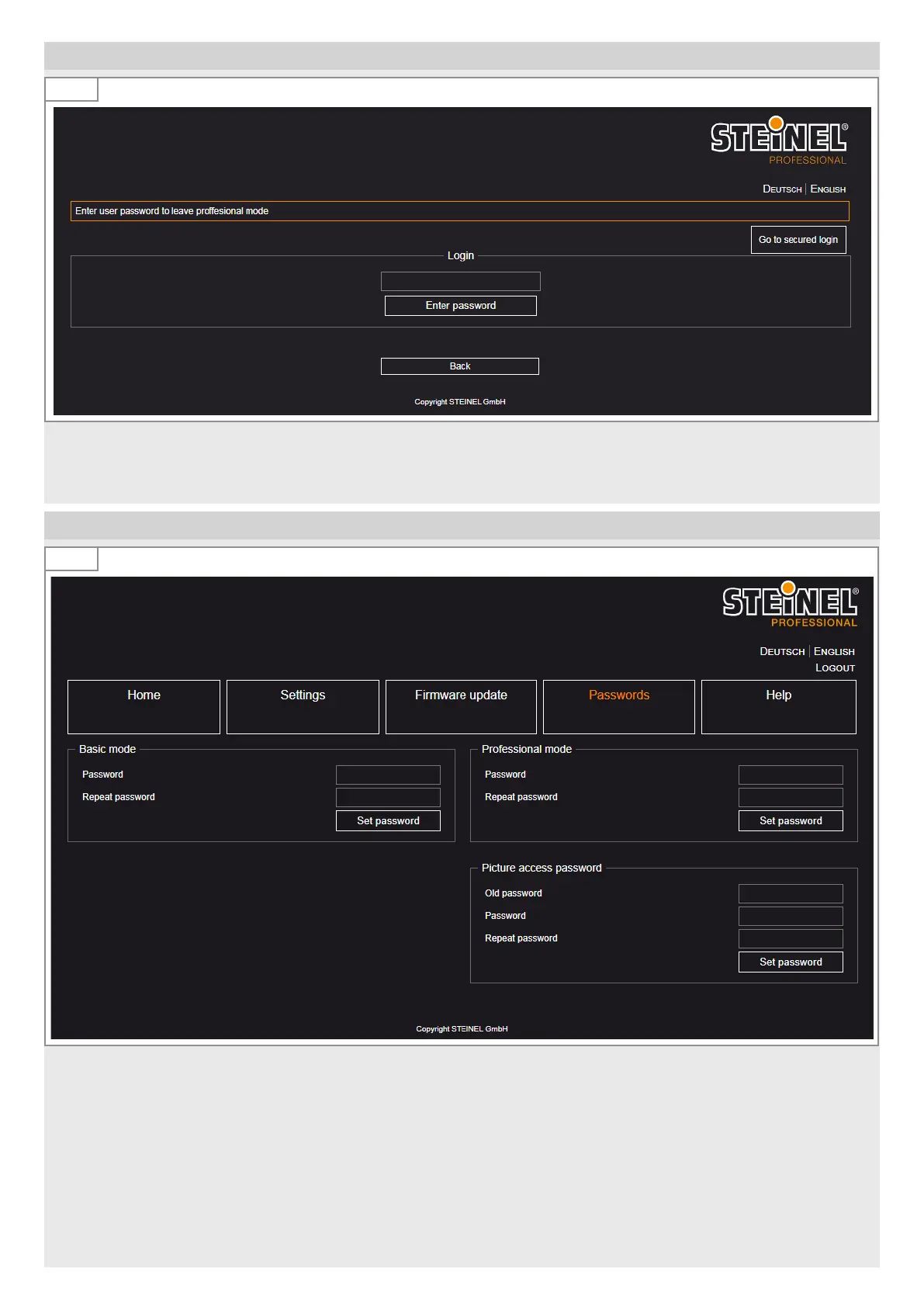The image size is (924, 1307).
Task: Switch language to Deutsch on login screen
Action: (x=782, y=189)
